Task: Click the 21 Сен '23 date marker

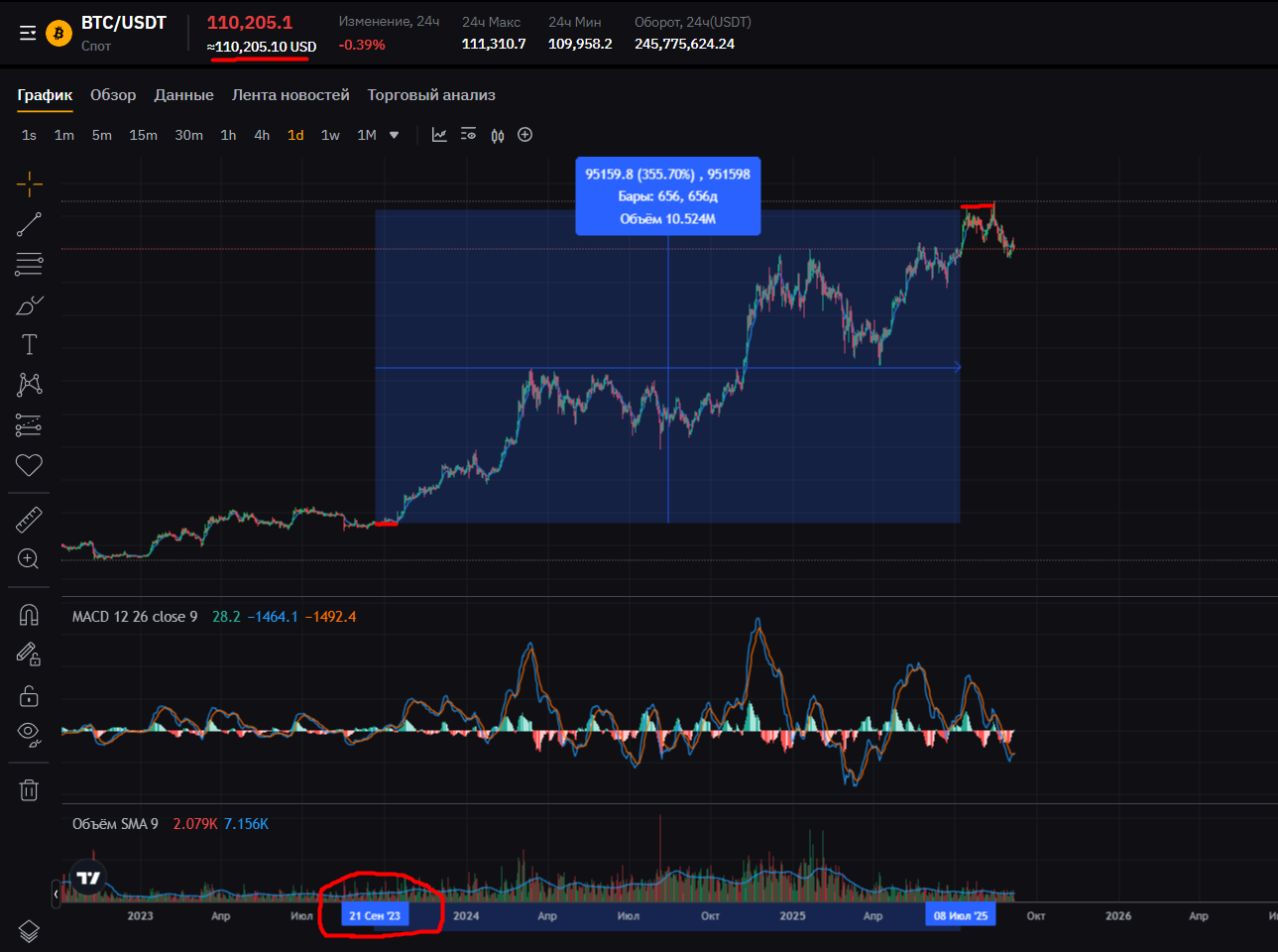Action: 375,915
